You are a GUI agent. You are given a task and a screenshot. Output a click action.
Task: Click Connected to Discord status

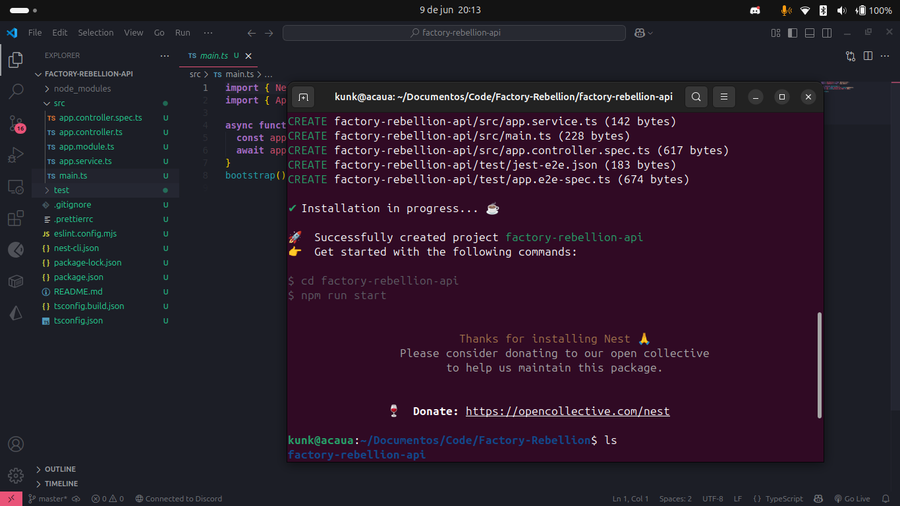[179, 499]
